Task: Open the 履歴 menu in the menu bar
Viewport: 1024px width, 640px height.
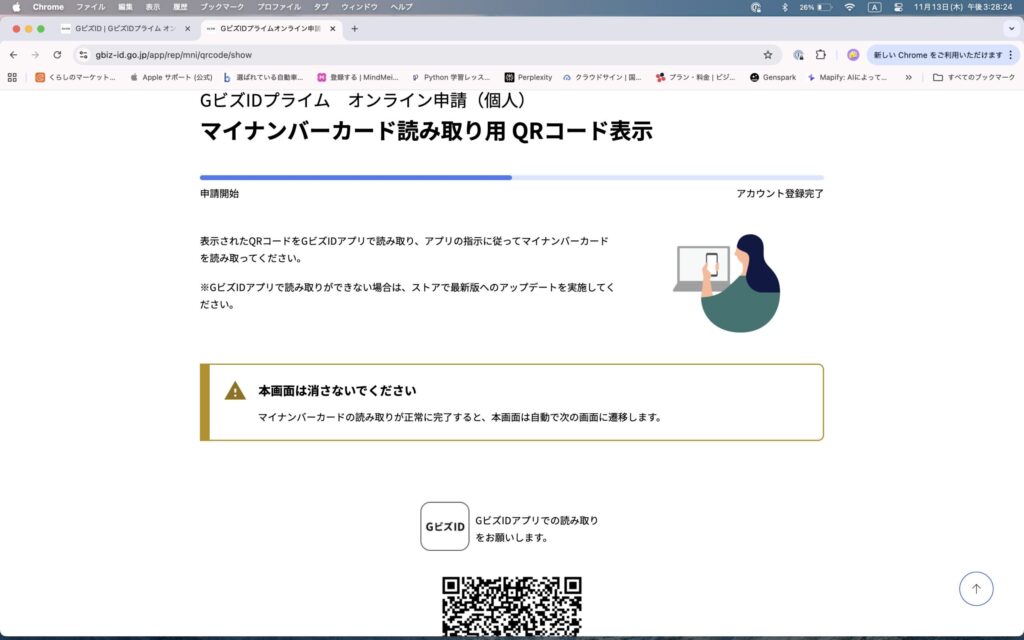Action: [x=180, y=7]
